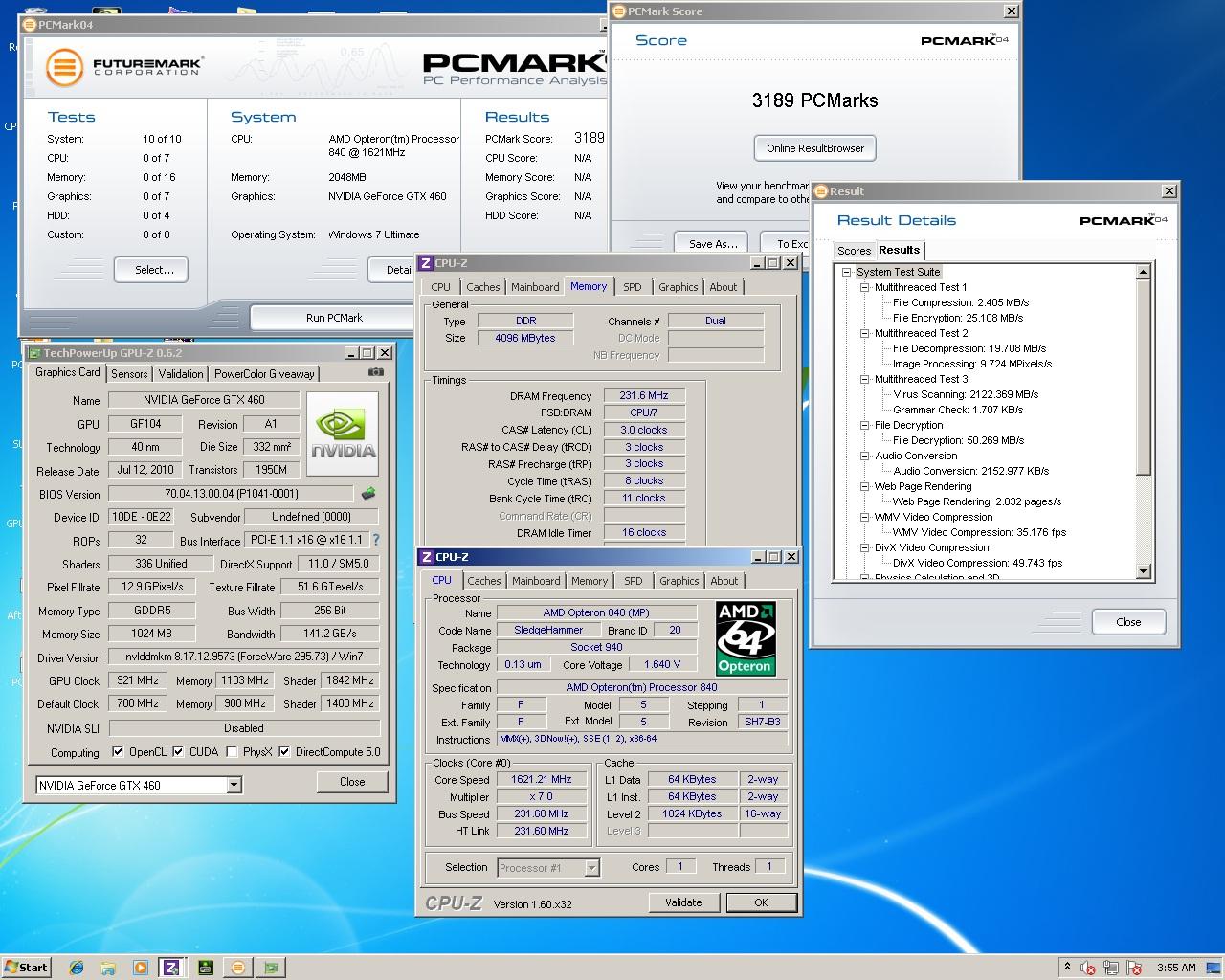The image size is (1225, 980).
Task: Click the show desktop icon beside the clock
Action: 1215,967
